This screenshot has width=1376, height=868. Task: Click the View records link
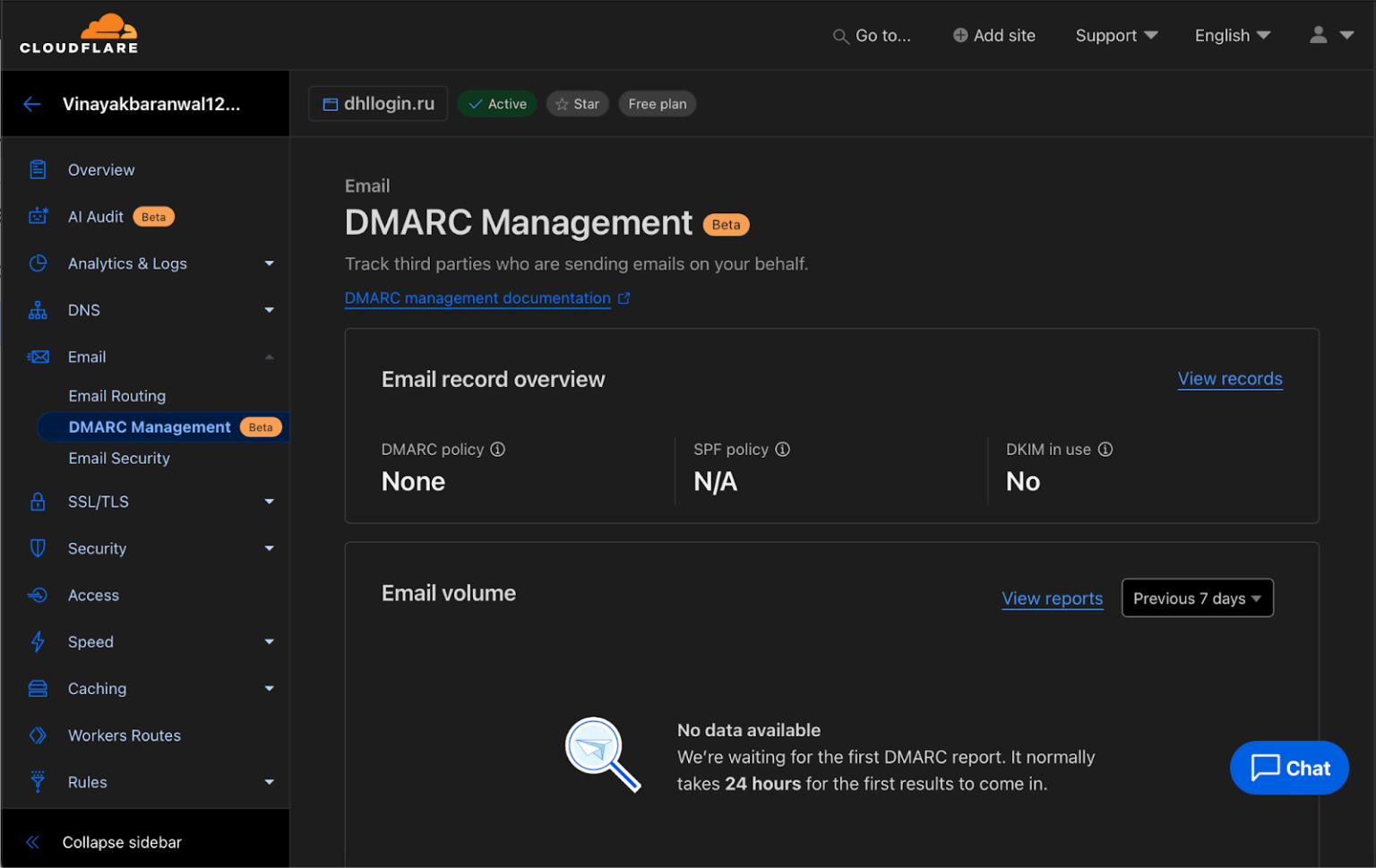(x=1229, y=378)
